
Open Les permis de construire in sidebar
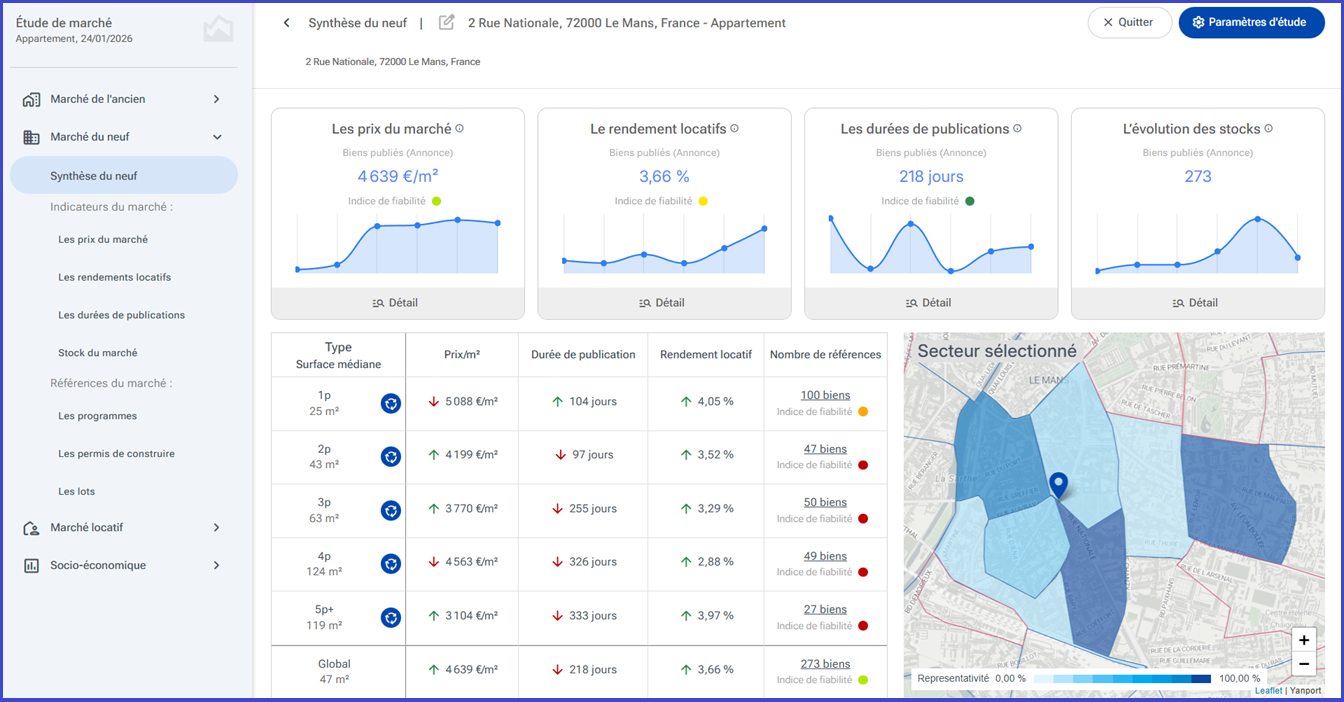[x=116, y=454]
